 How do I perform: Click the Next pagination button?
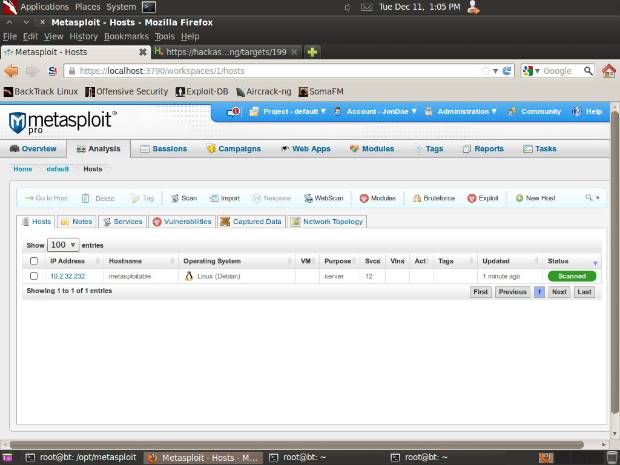559,292
